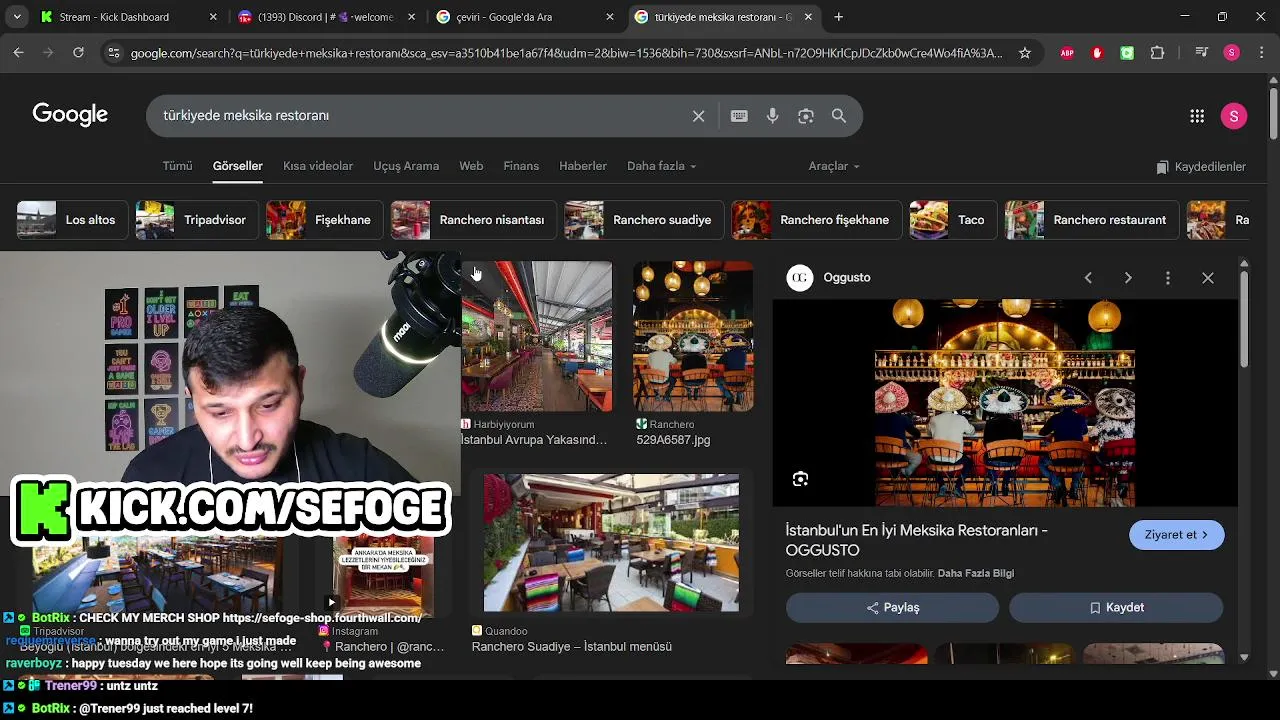Switch to Tümü results tab
This screenshot has width=1280, height=720.
click(177, 166)
